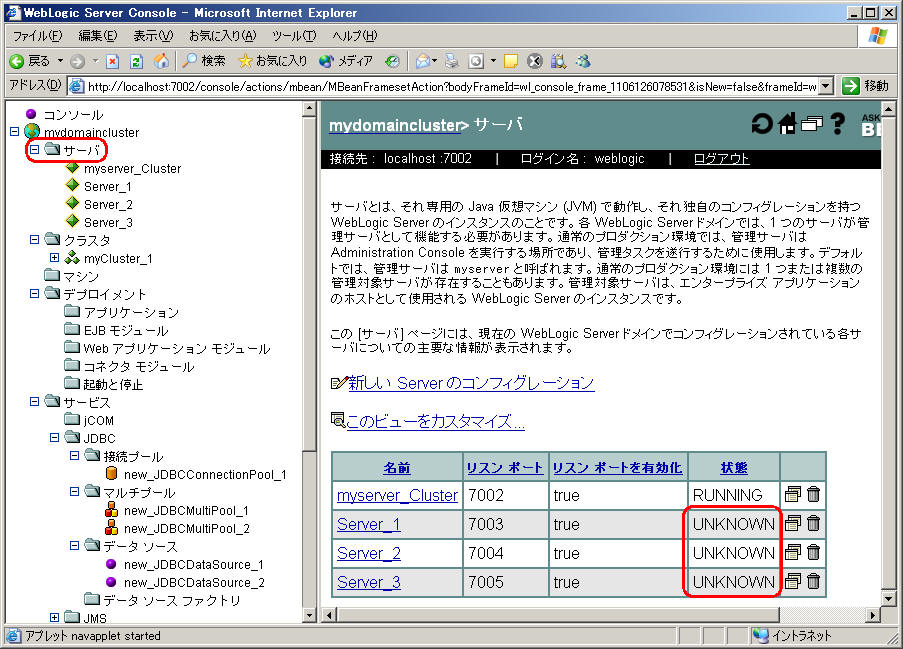
Task: Click the home icon in console header
Action: [788, 124]
